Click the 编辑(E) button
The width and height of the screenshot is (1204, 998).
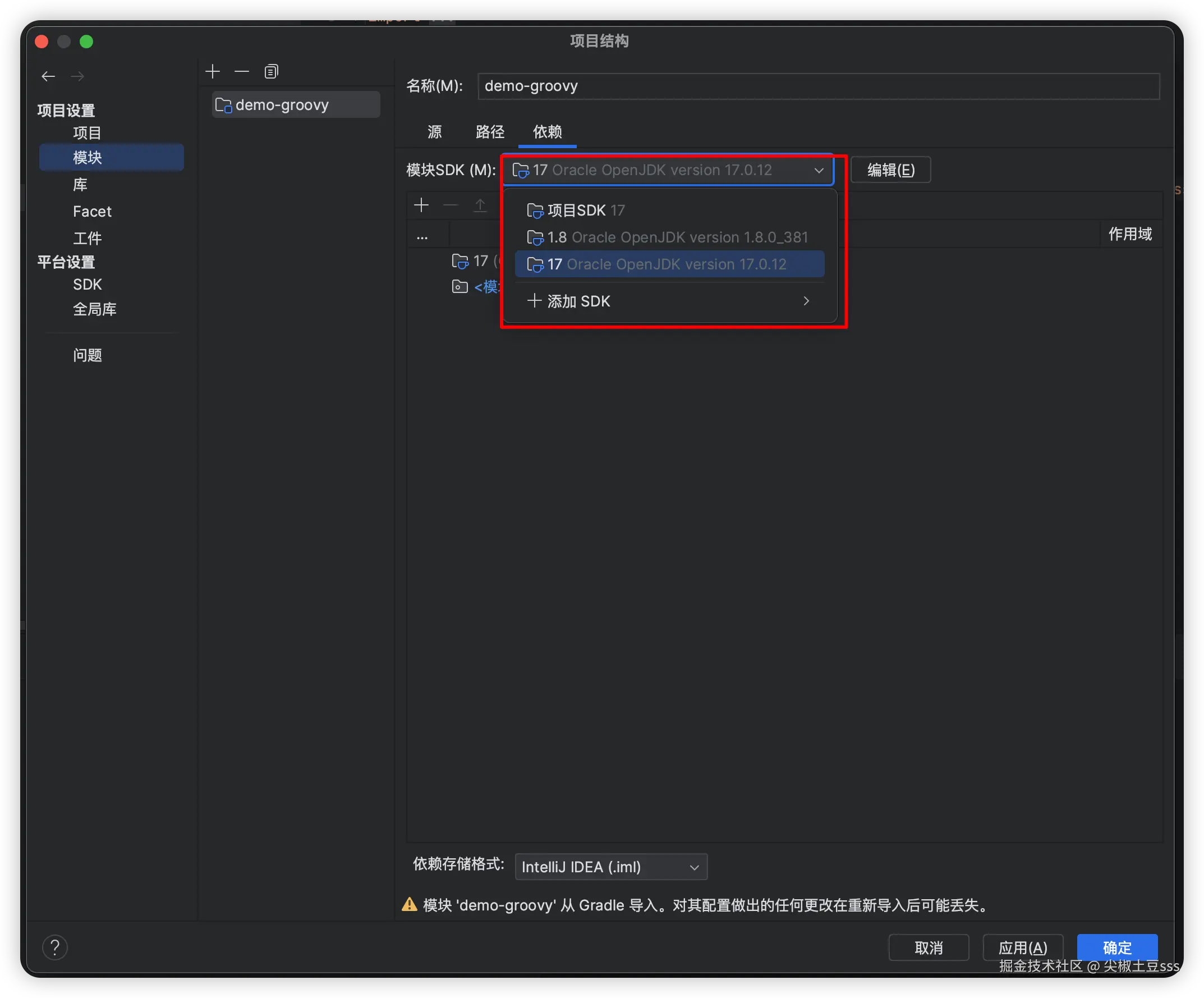point(890,170)
